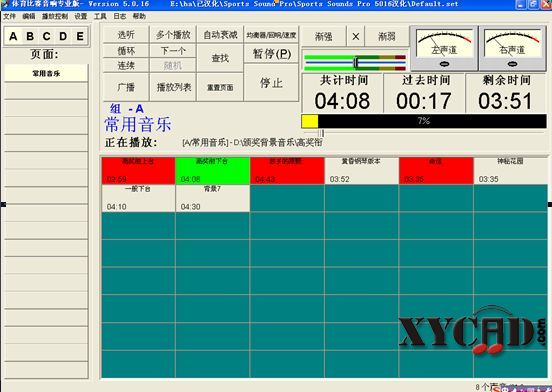
Task: Select the 常用音乐 page in list
Action: pyautogui.click(x=46, y=73)
